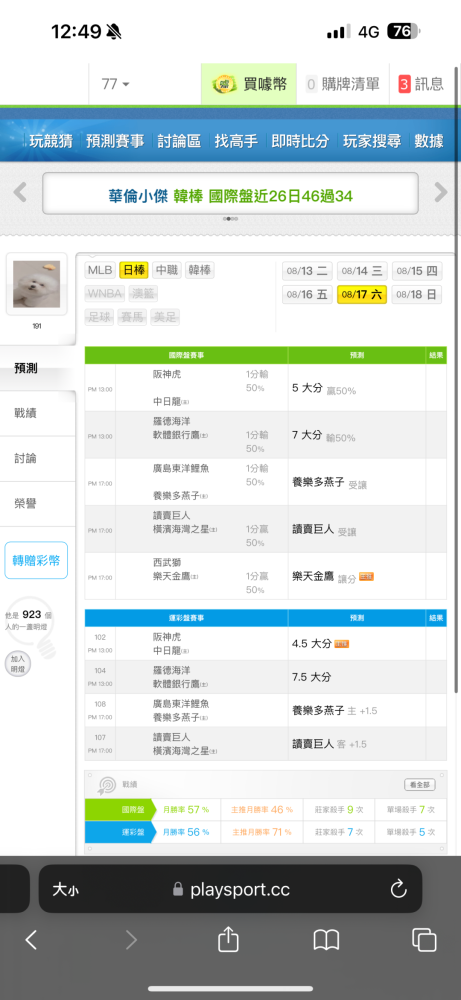Show Safari open tabs icon
Screen dimensions: 461x1000
coord(424,940)
